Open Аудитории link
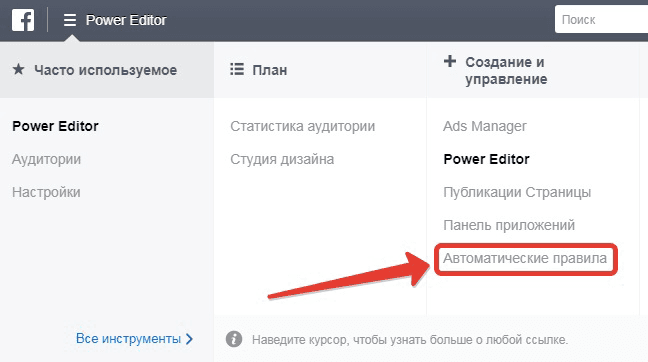 pos(46,160)
